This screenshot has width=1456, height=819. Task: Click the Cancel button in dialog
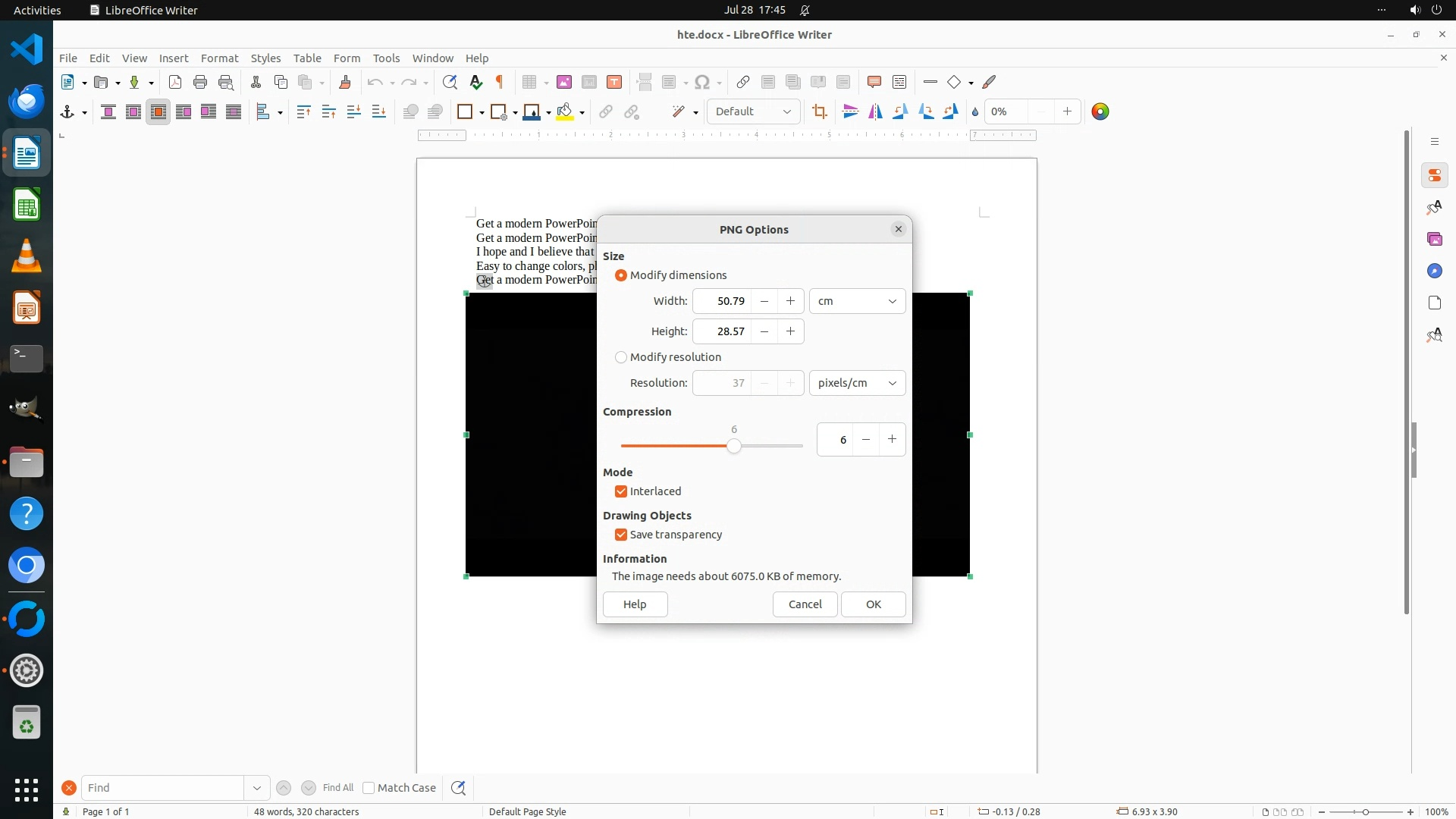tap(805, 604)
